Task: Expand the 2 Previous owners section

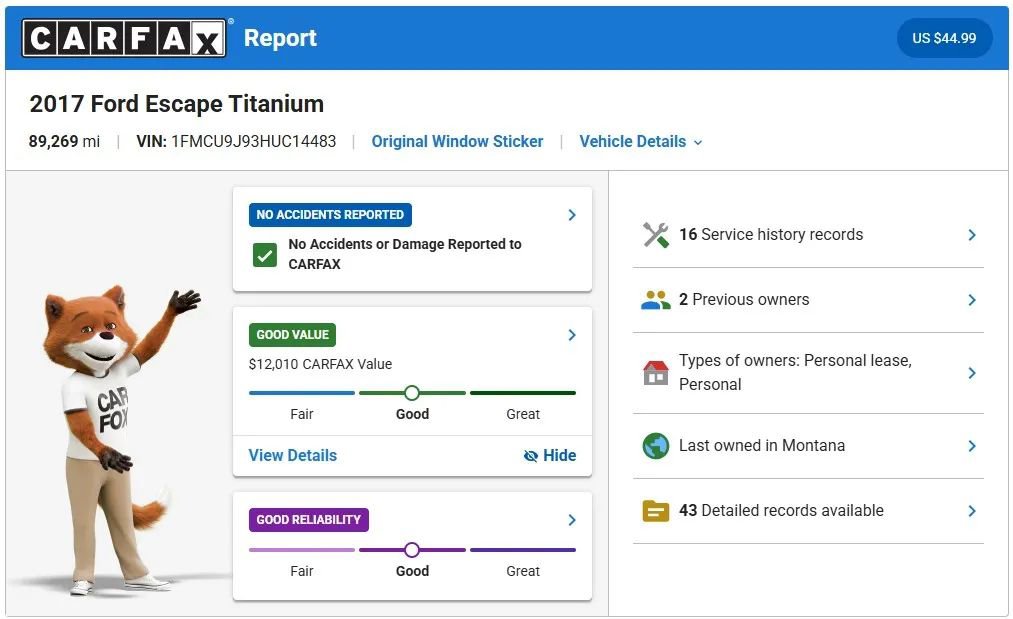Action: point(970,299)
